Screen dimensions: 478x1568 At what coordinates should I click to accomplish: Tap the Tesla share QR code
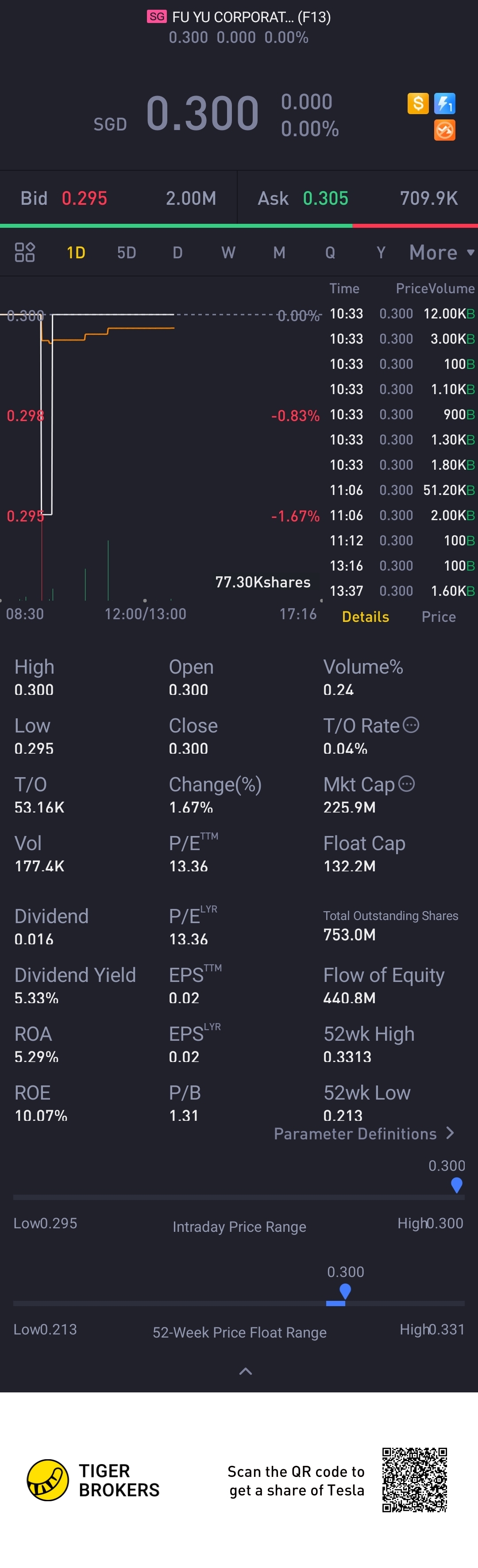click(415, 1480)
